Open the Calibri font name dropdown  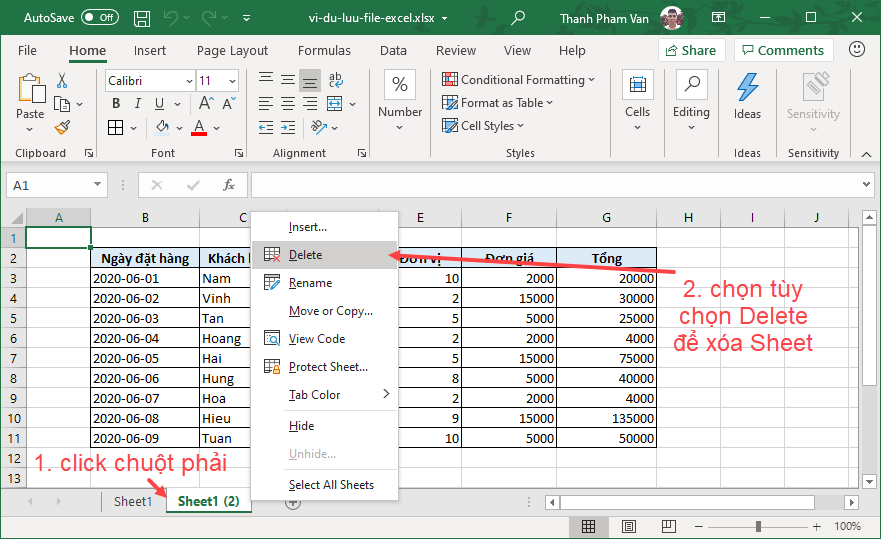coord(189,81)
